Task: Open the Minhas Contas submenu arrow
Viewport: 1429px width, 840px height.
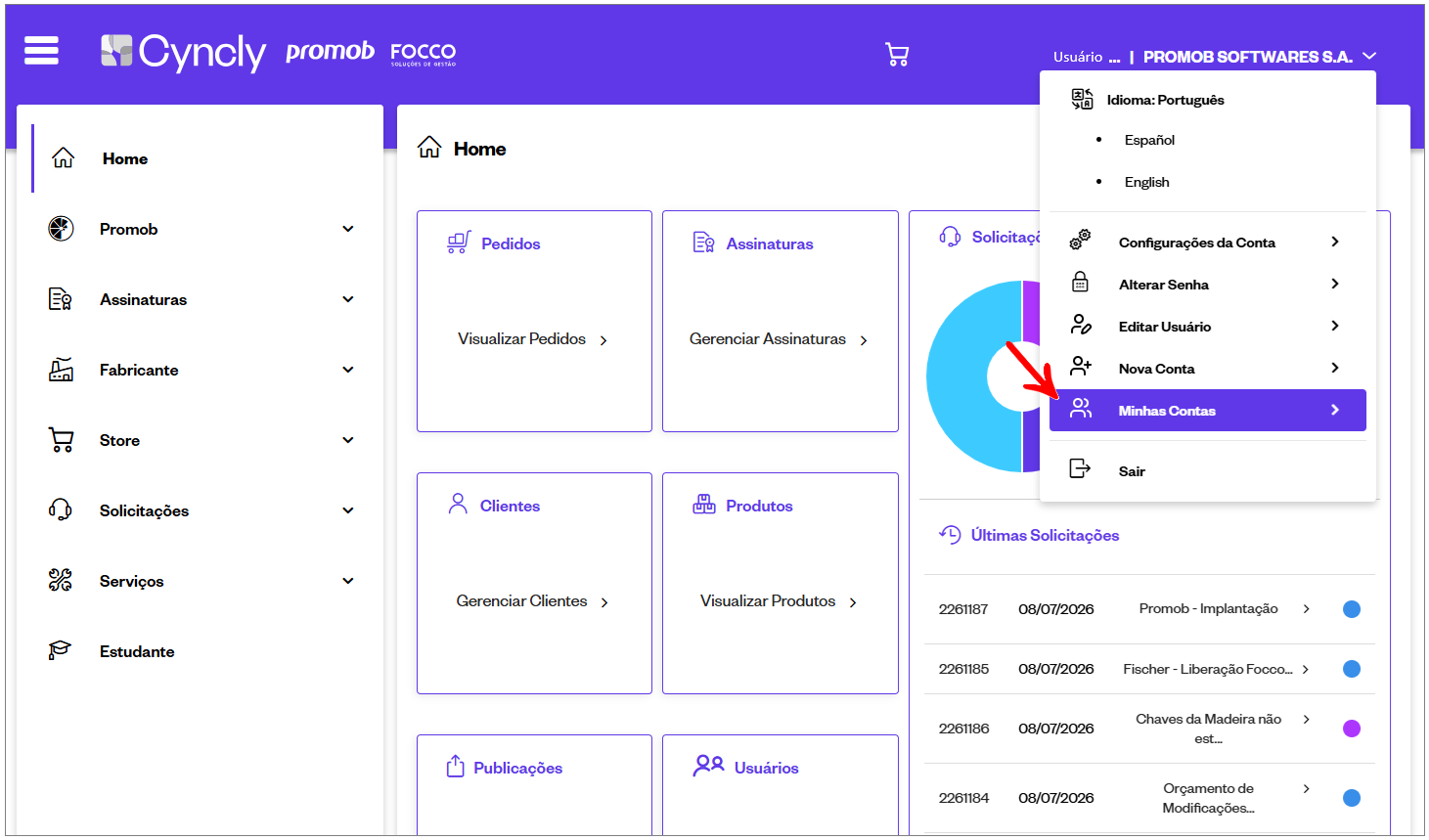Action: tap(1335, 410)
